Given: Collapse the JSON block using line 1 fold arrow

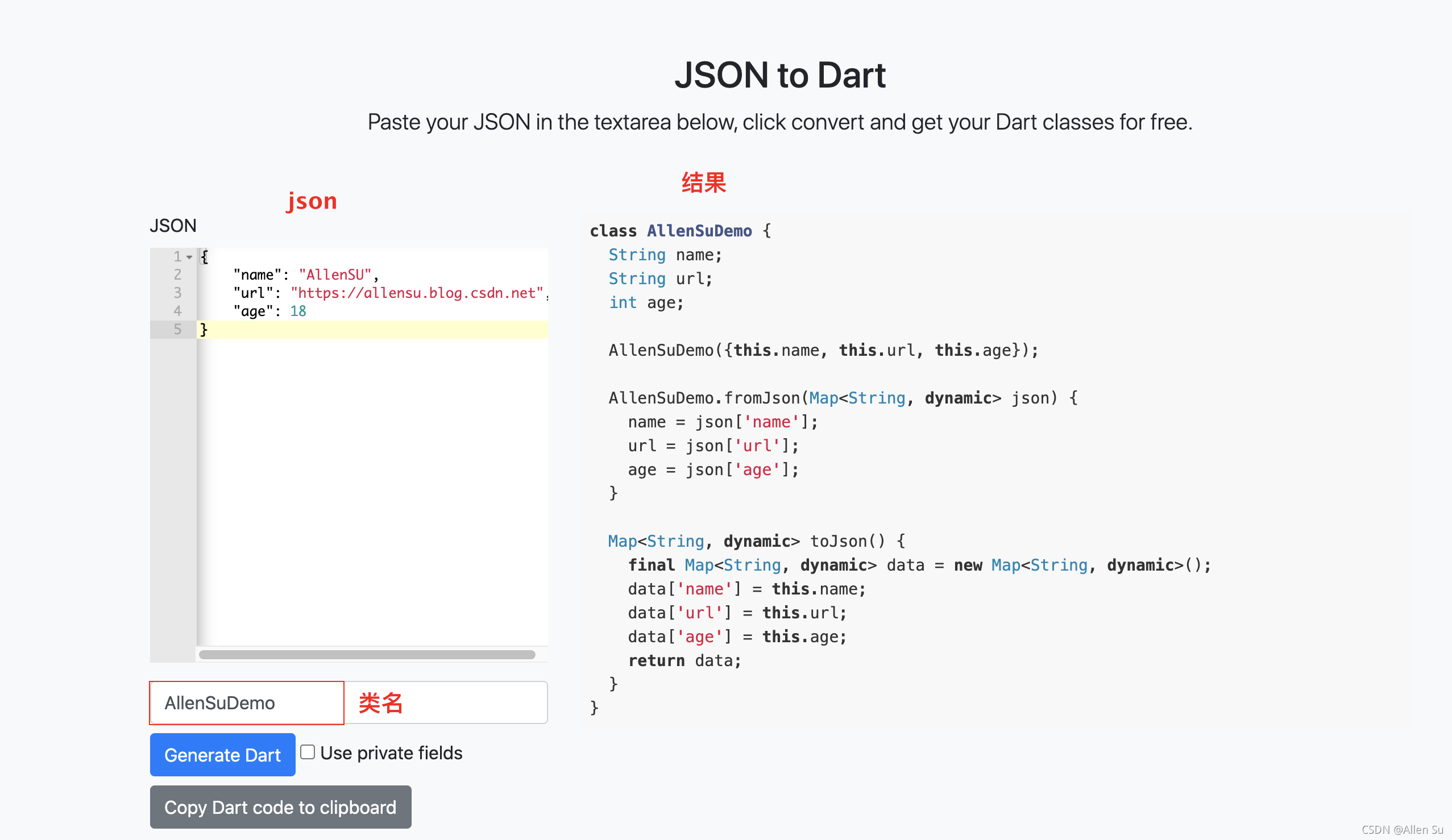Looking at the screenshot, I should 188,257.
